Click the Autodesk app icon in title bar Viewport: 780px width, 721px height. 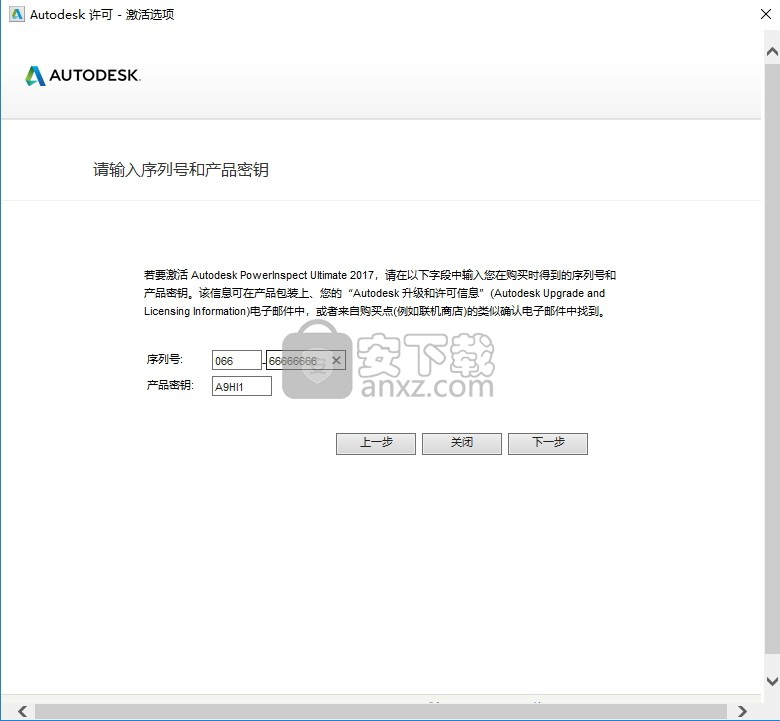click(x=17, y=14)
